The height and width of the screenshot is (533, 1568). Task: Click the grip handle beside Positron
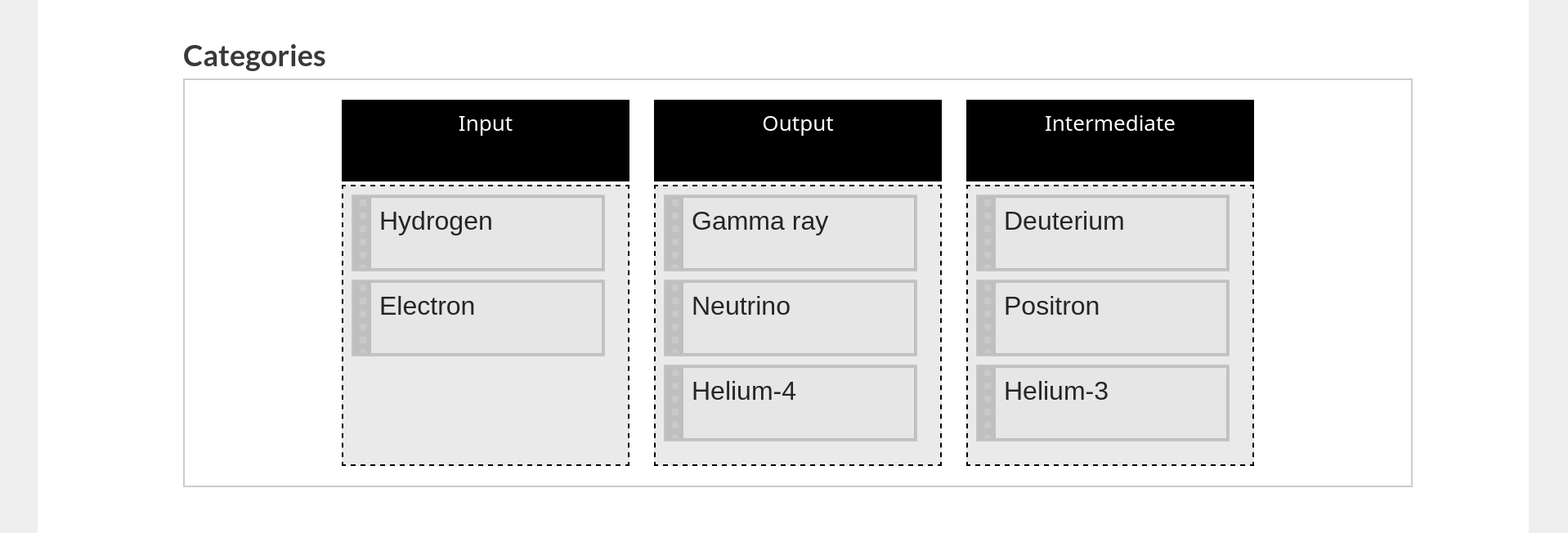point(988,318)
